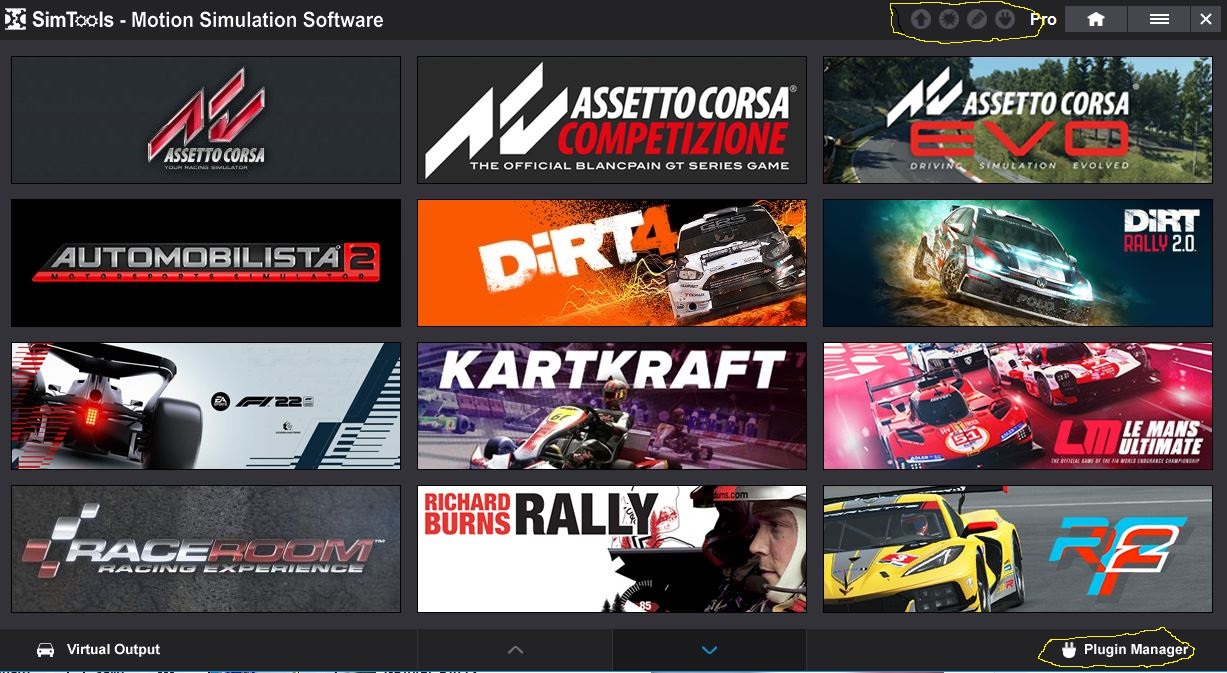
Task: Click the car icon beside Virtual Output
Action: tap(45, 650)
